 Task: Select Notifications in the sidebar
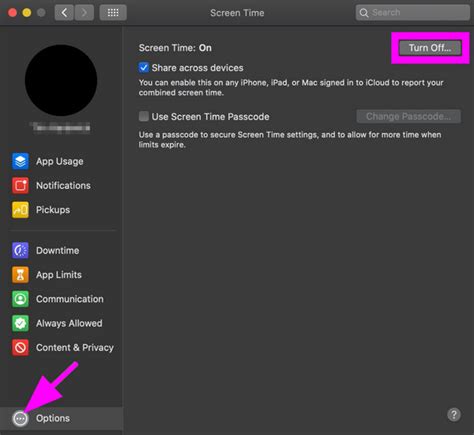(63, 186)
